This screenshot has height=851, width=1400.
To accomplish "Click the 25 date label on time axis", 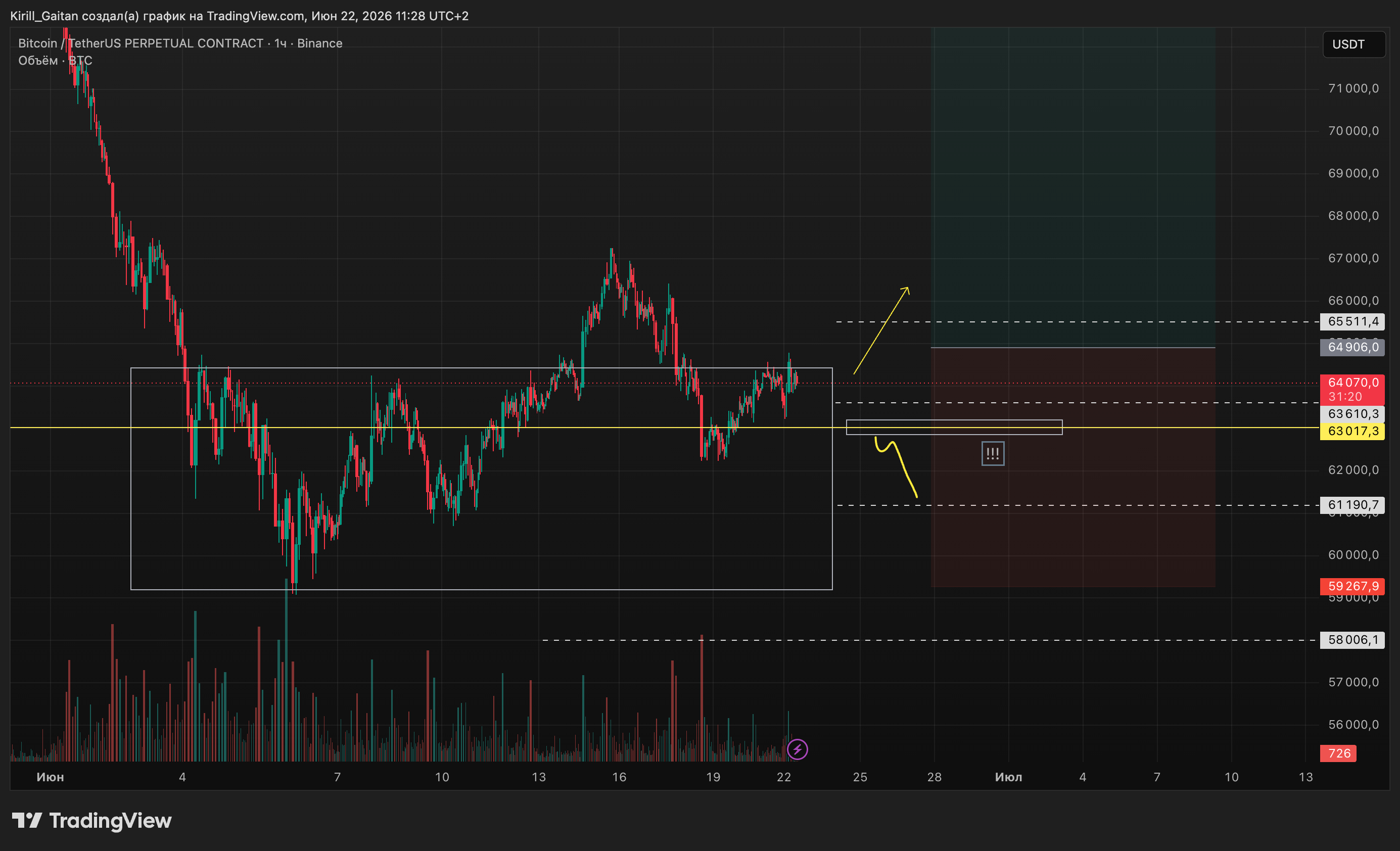I will click(x=860, y=777).
